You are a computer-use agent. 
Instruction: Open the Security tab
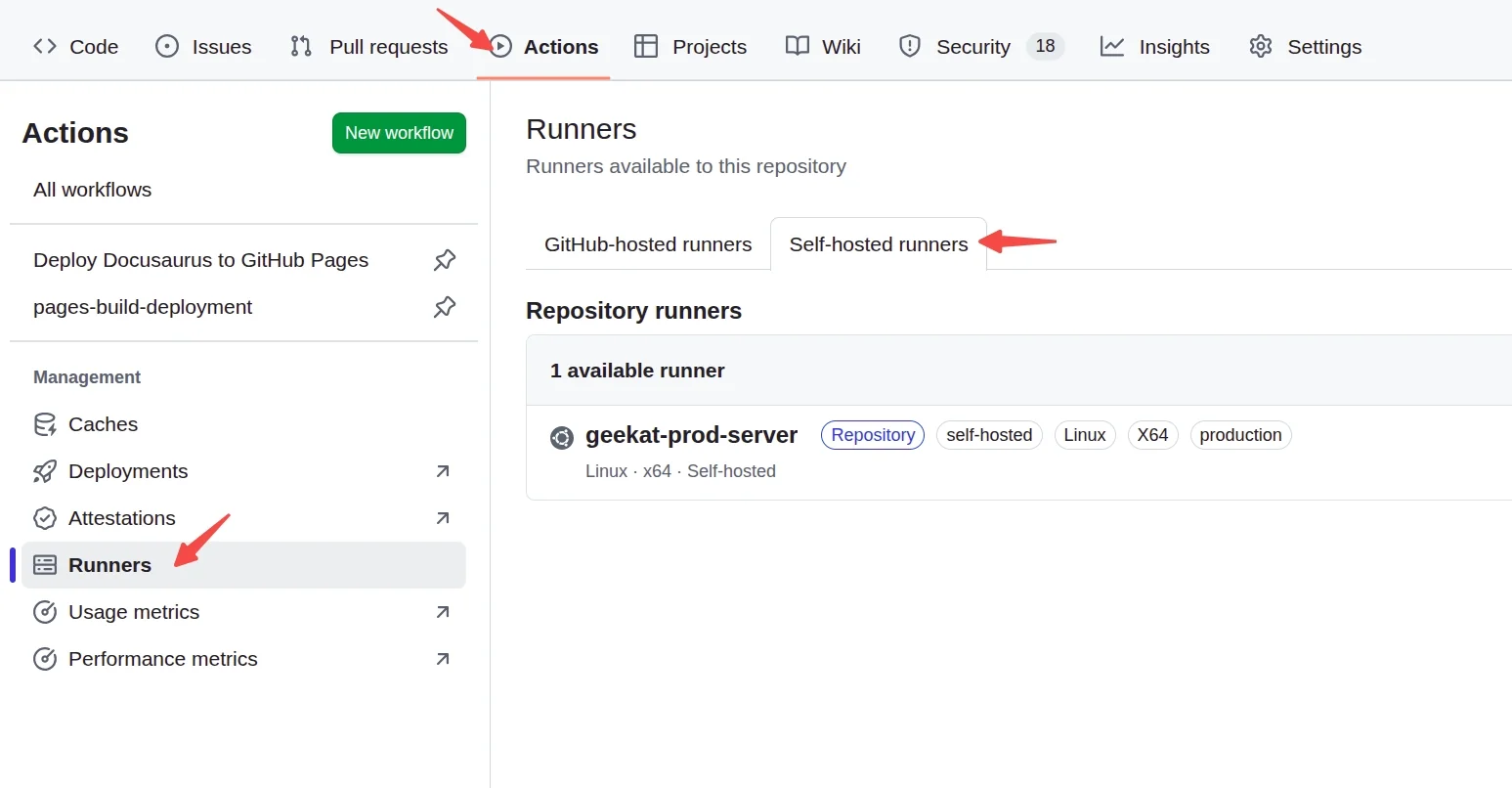click(955, 47)
